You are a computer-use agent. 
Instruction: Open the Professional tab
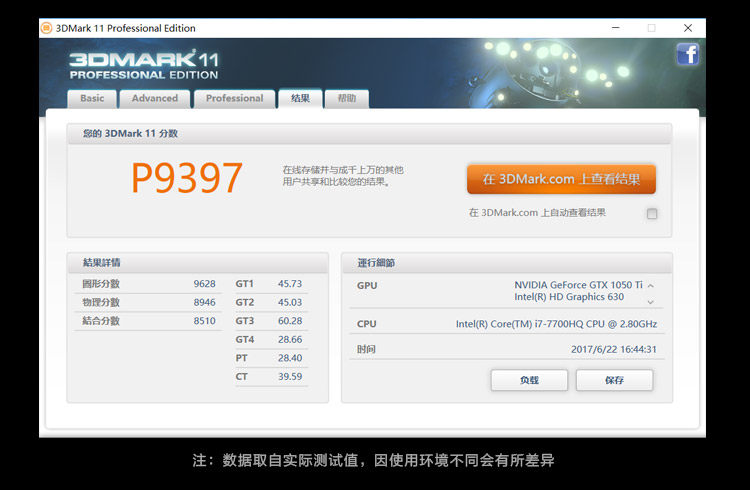coord(234,98)
